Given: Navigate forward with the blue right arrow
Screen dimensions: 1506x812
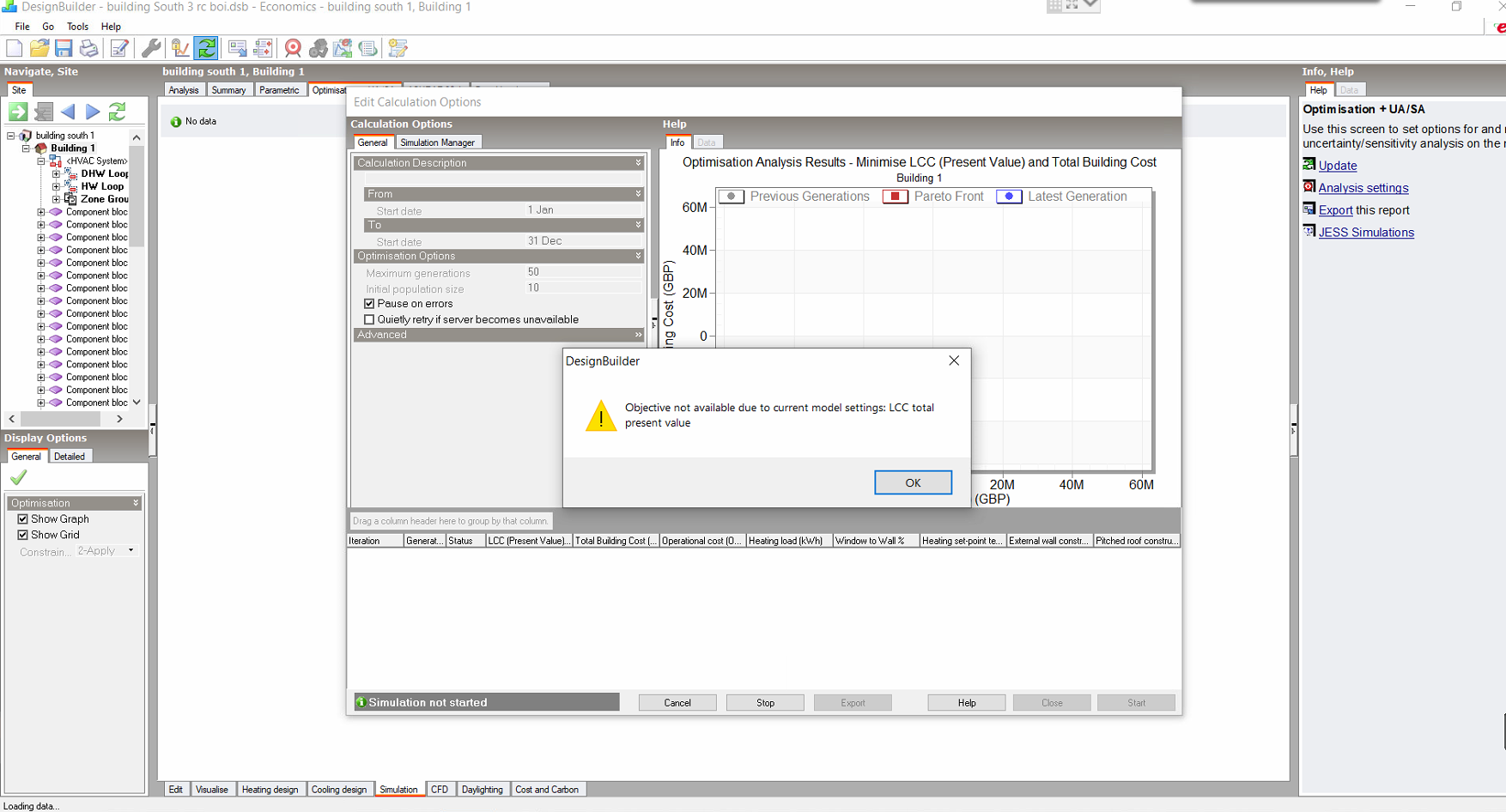Looking at the screenshot, I should [x=93, y=112].
